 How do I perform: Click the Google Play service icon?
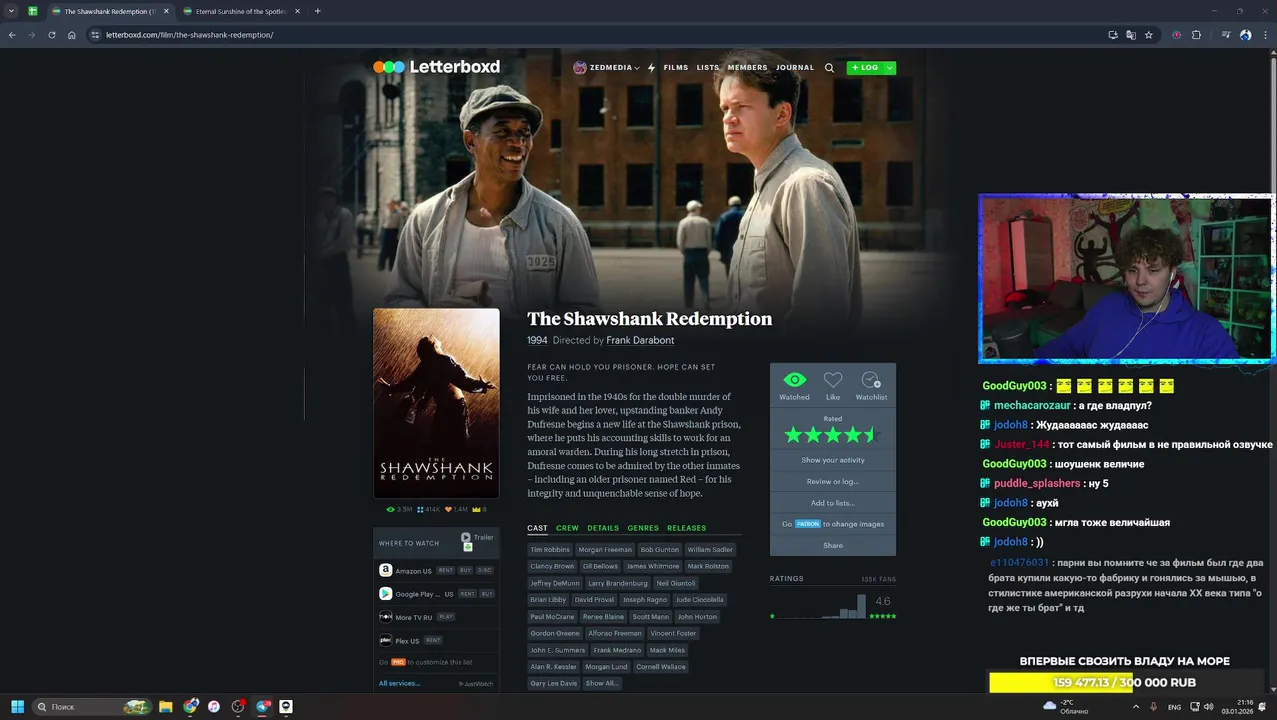point(385,593)
